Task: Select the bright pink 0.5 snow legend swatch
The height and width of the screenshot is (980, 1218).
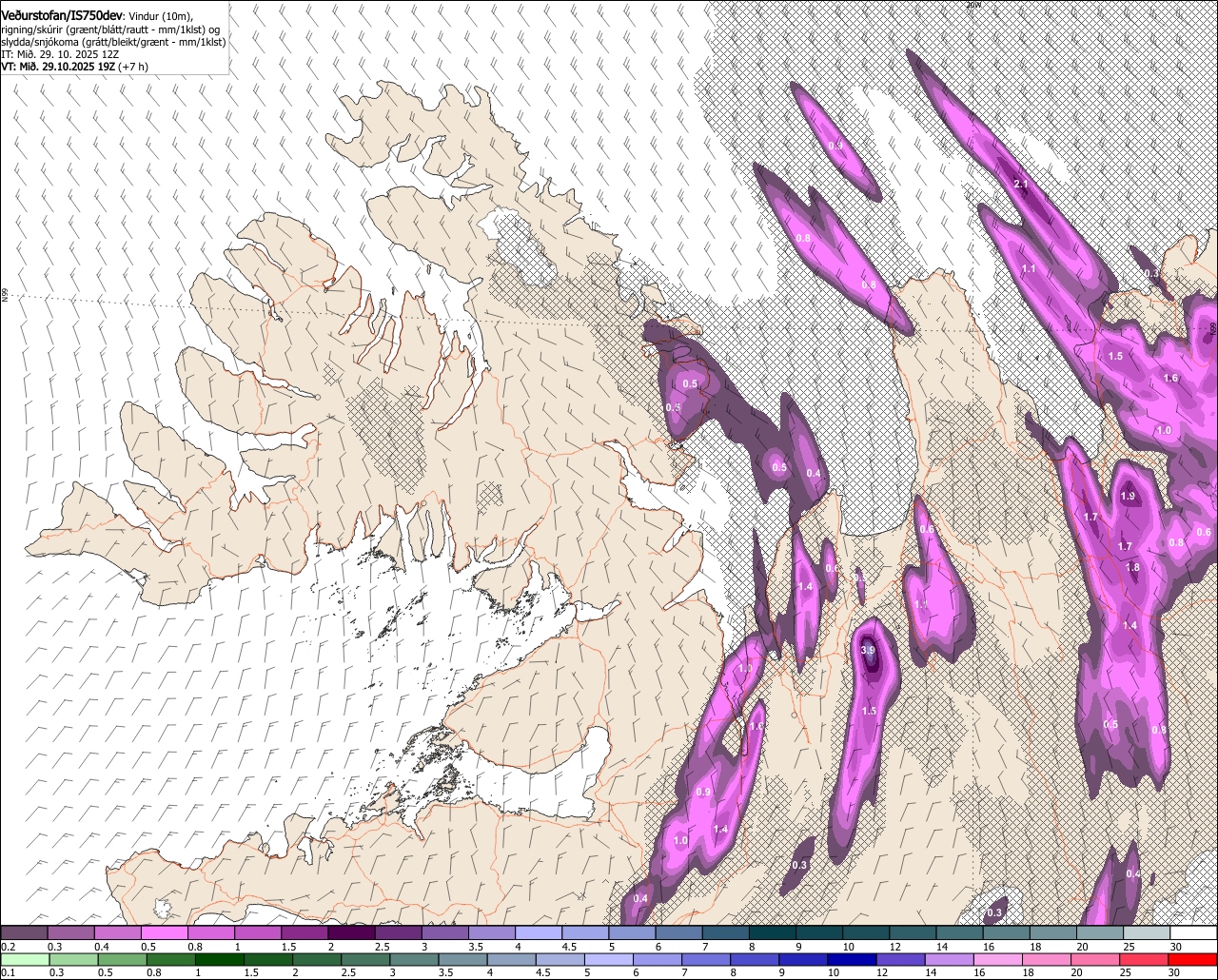Action: [164, 932]
